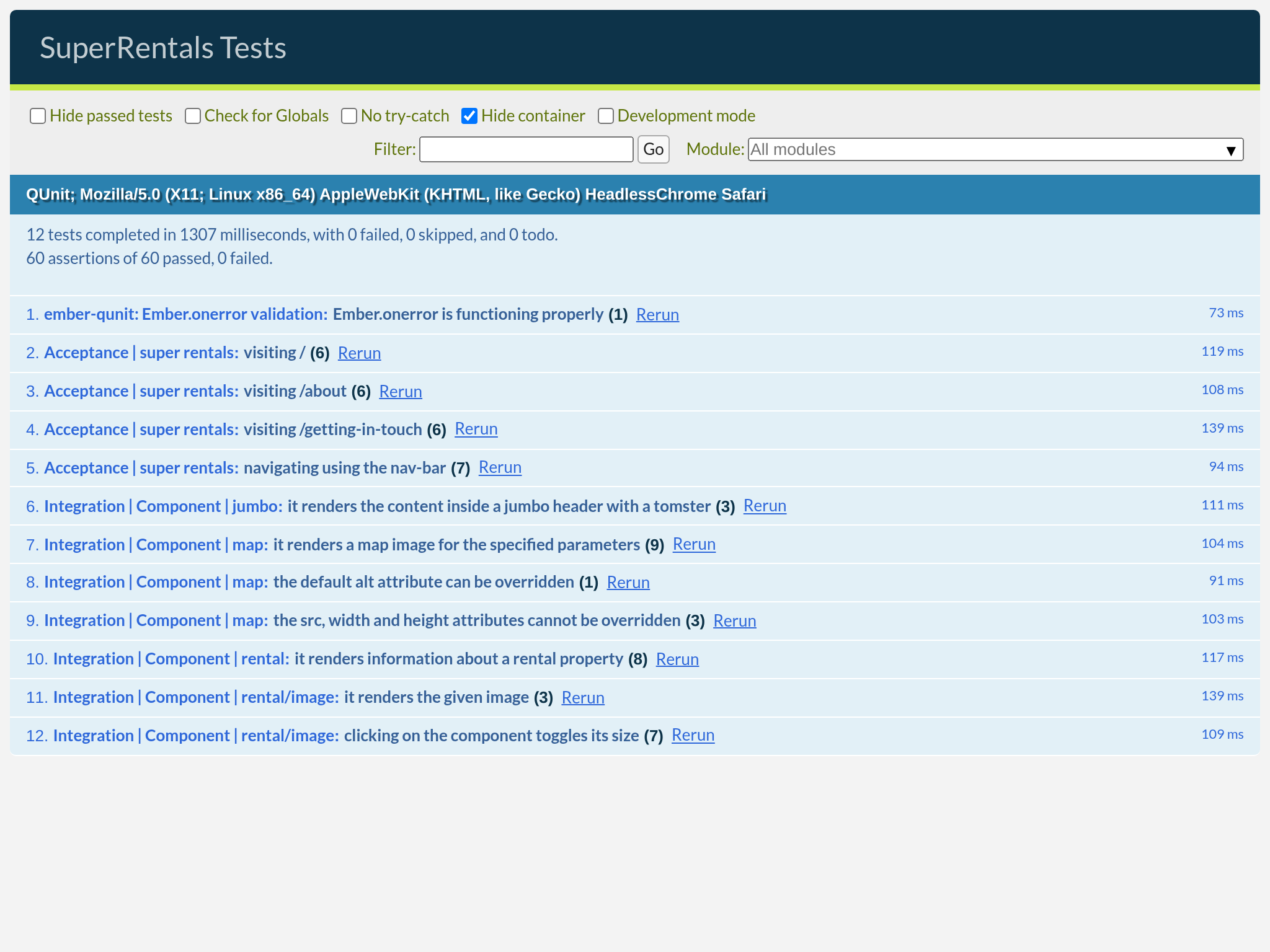
Task: Uncheck the Hide container option
Action: pos(469,116)
